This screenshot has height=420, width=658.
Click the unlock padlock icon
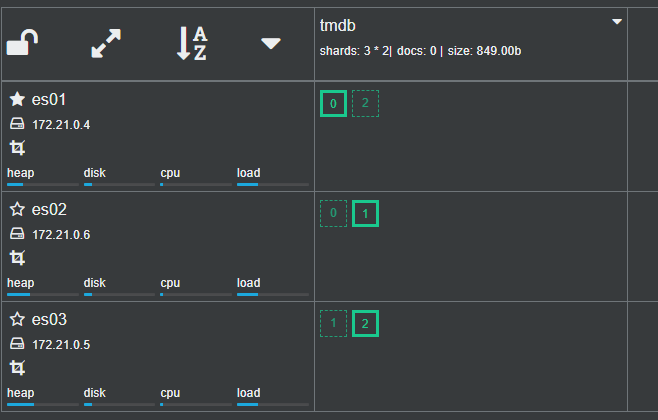pos(23,44)
